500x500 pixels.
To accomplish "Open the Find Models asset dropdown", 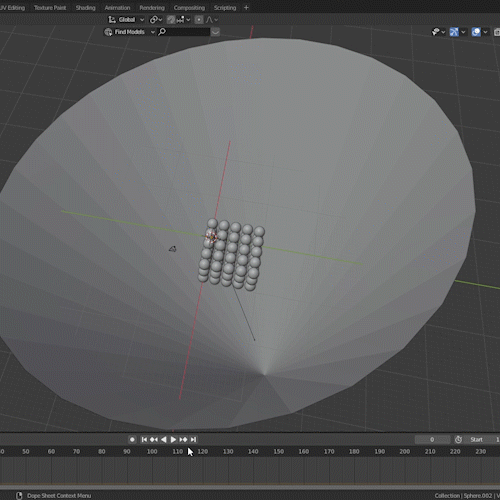I will (130, 32).
